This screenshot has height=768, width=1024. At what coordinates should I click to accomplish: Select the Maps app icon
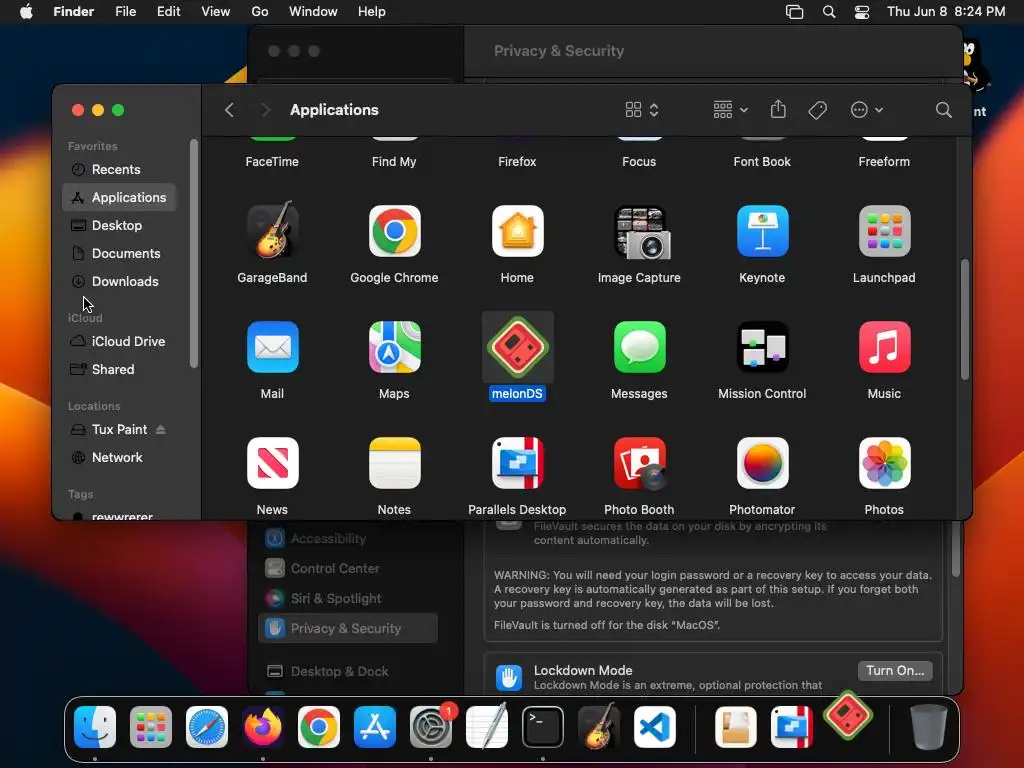(x=394, y=347)
